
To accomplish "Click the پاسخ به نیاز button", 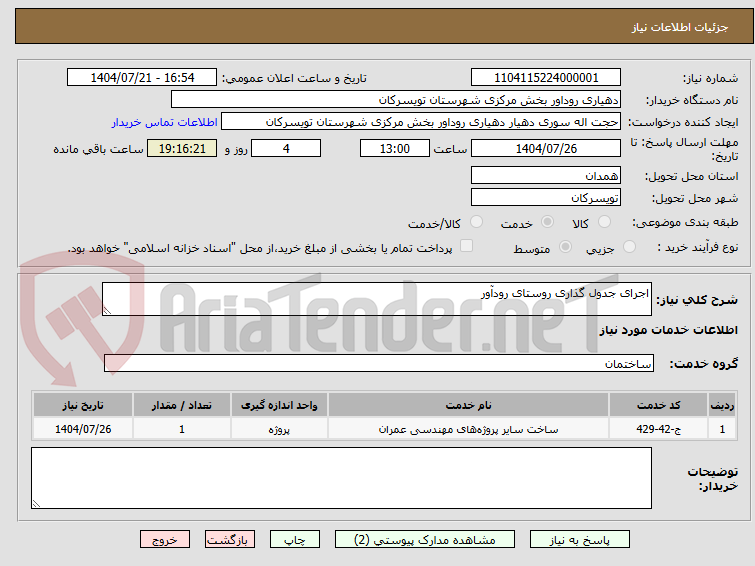I will coord(580,540).
